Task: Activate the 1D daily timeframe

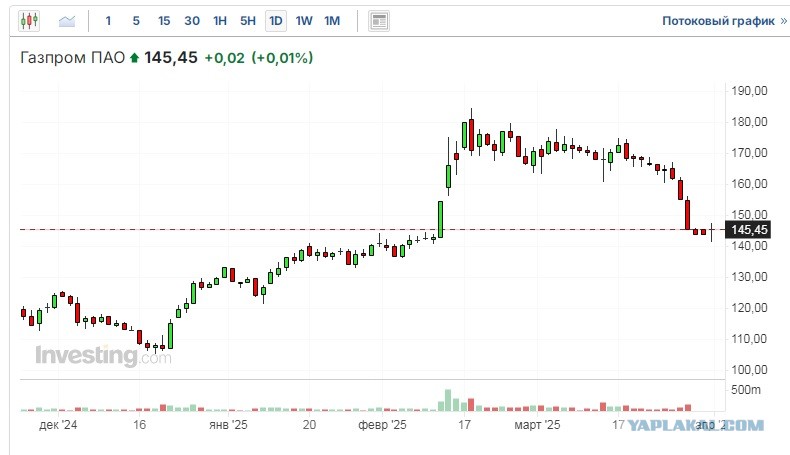Action: pos(276,21)
